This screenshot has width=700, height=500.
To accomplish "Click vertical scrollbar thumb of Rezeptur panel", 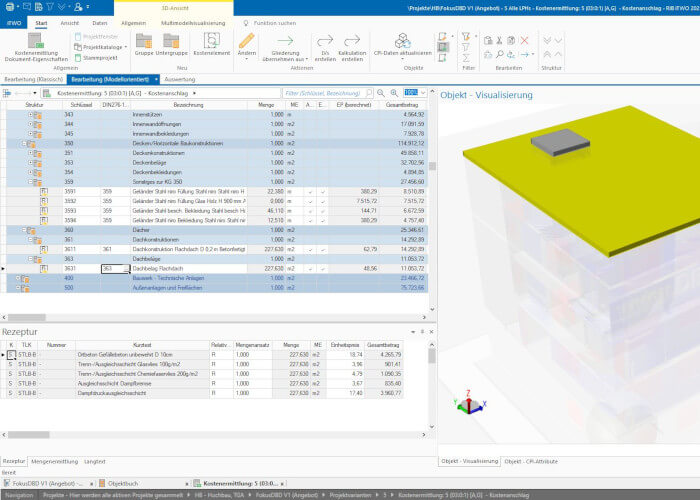I will click(x=432, y=356).
